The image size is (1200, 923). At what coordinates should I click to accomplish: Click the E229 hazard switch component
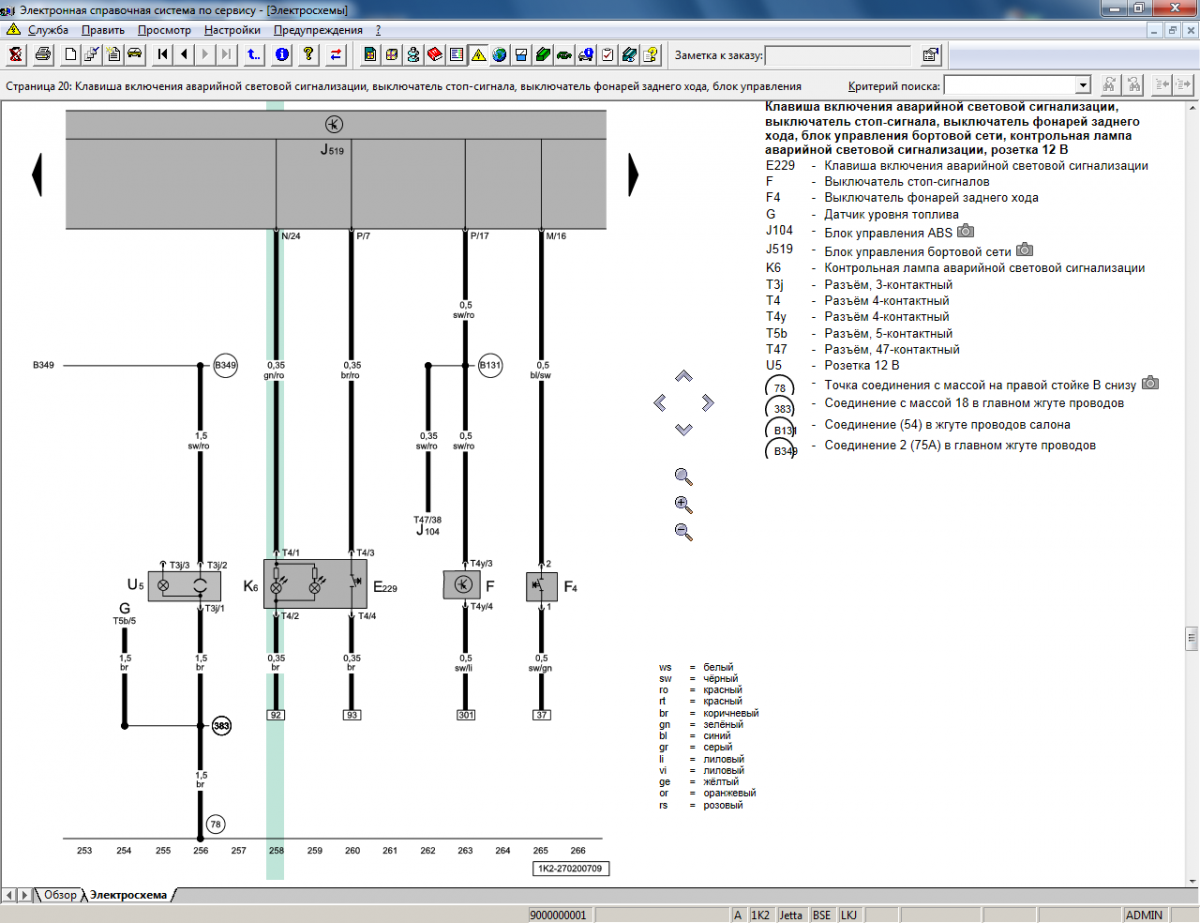click(x=317, y=585)
